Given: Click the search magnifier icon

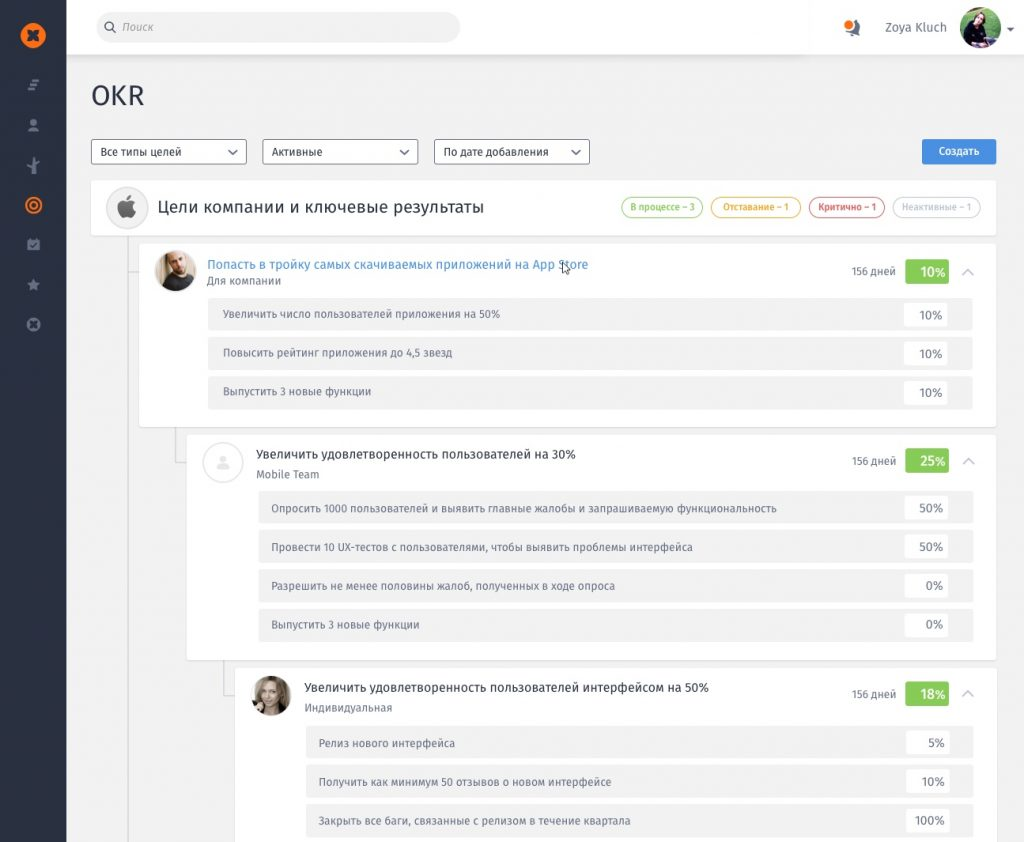Looking at the screenshot, I should 110,27.
